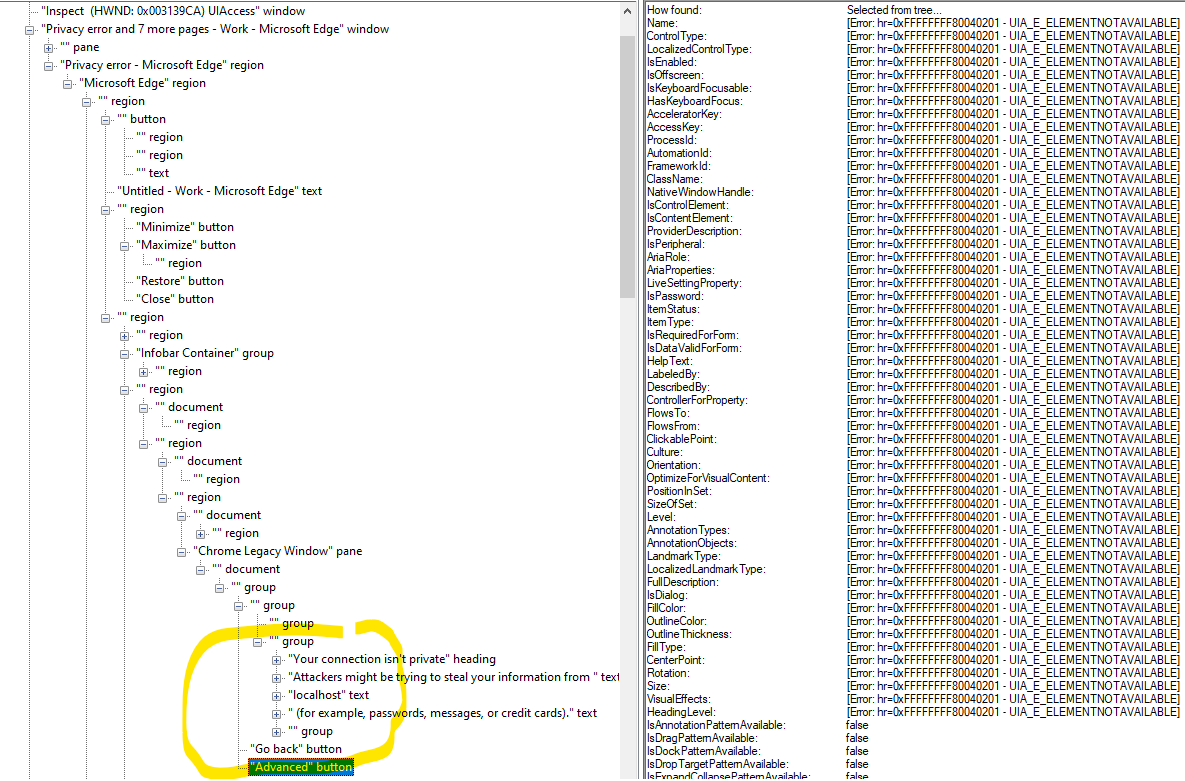Collapse the "Privacy error and 7 more pages" window node
The width and height of the screenshot is (1185, 781).
click(29, 29)
